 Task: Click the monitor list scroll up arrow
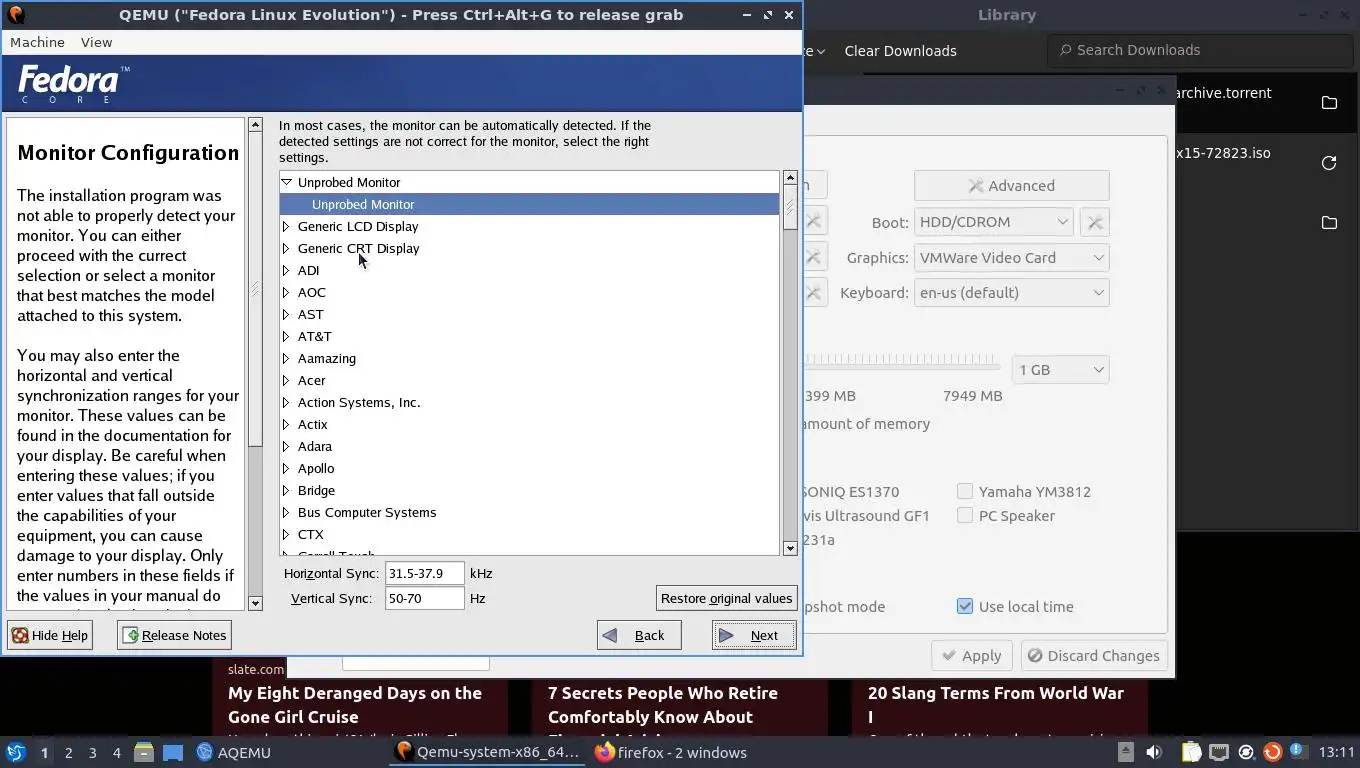click(x=790, y=178)
